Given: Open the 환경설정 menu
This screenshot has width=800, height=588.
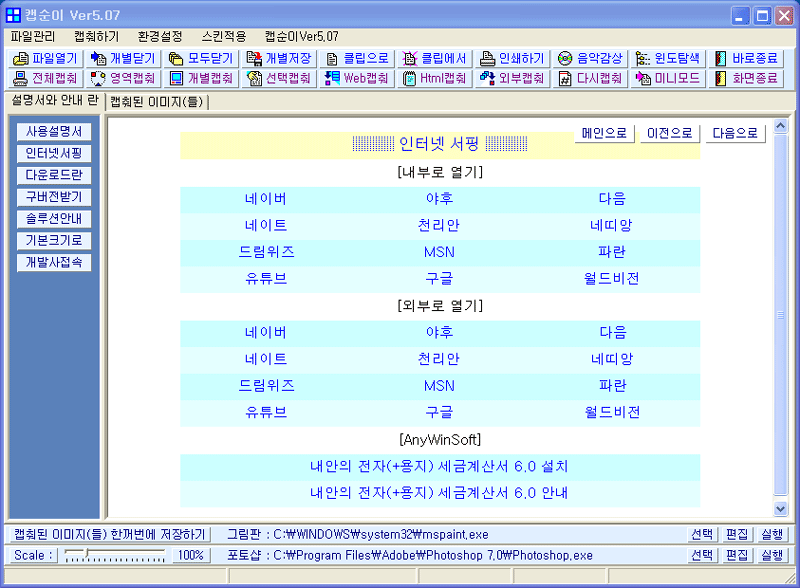Looking at the screenshot, I should click(160, 36).
